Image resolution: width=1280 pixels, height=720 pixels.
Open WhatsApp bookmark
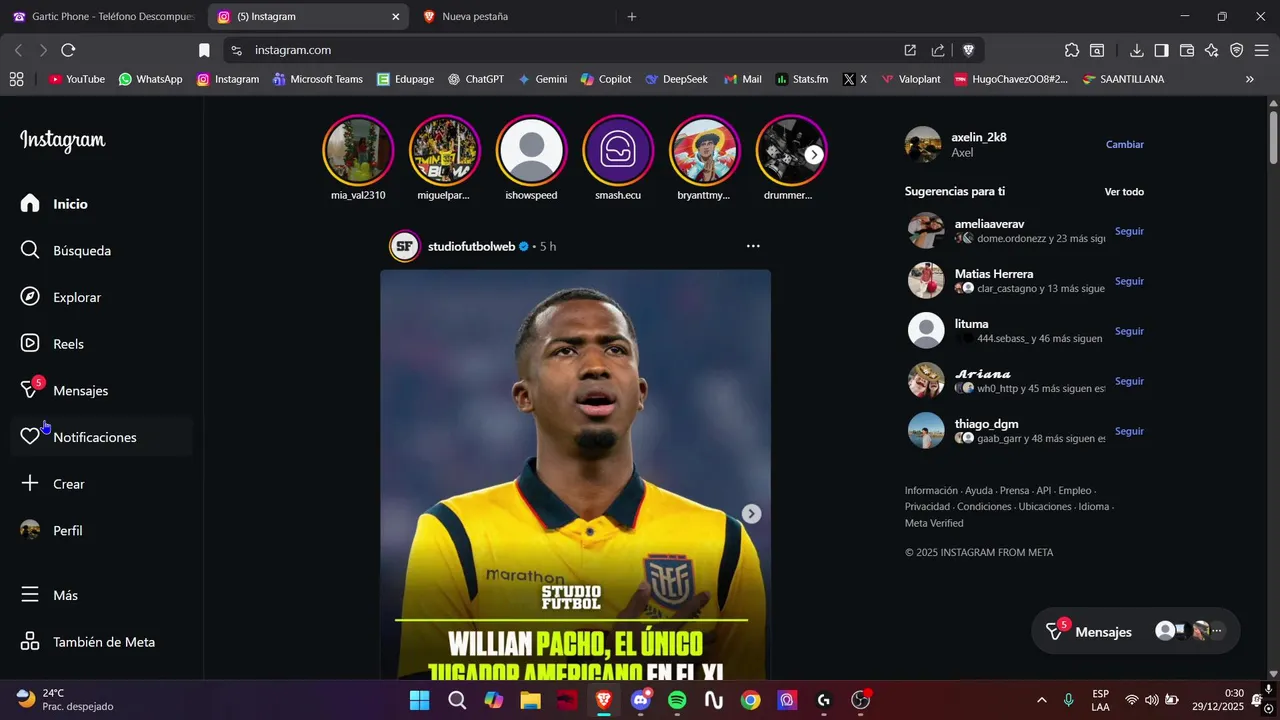point(151,79)
